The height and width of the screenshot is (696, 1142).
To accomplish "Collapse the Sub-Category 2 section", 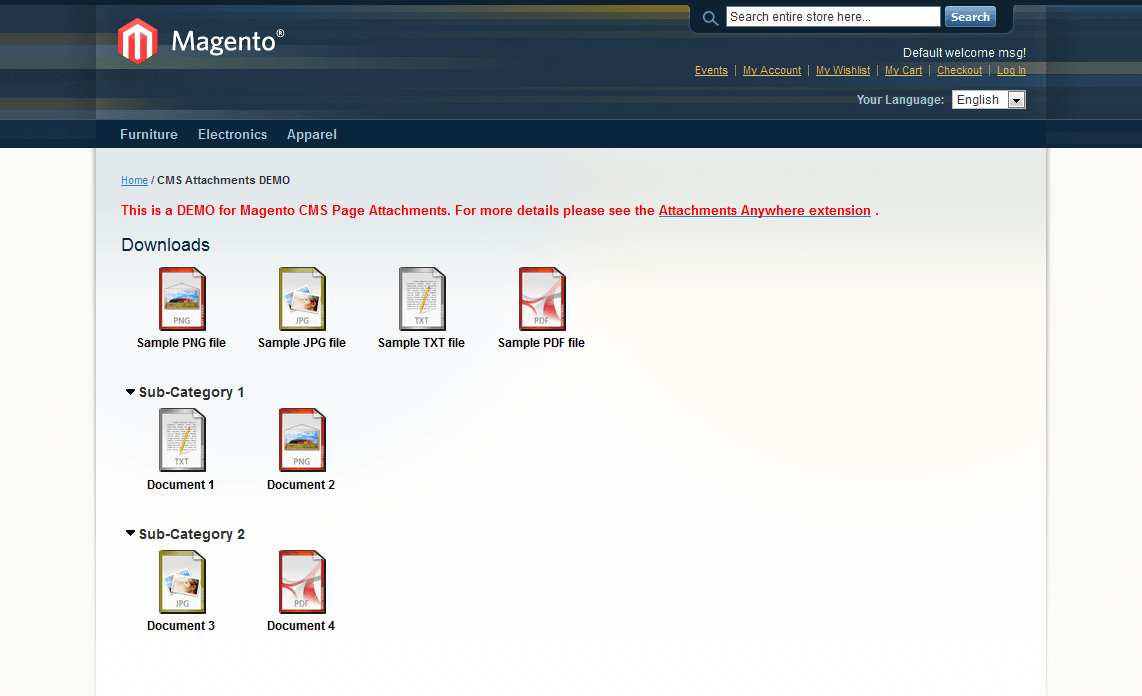I will [x=130, y=534].
